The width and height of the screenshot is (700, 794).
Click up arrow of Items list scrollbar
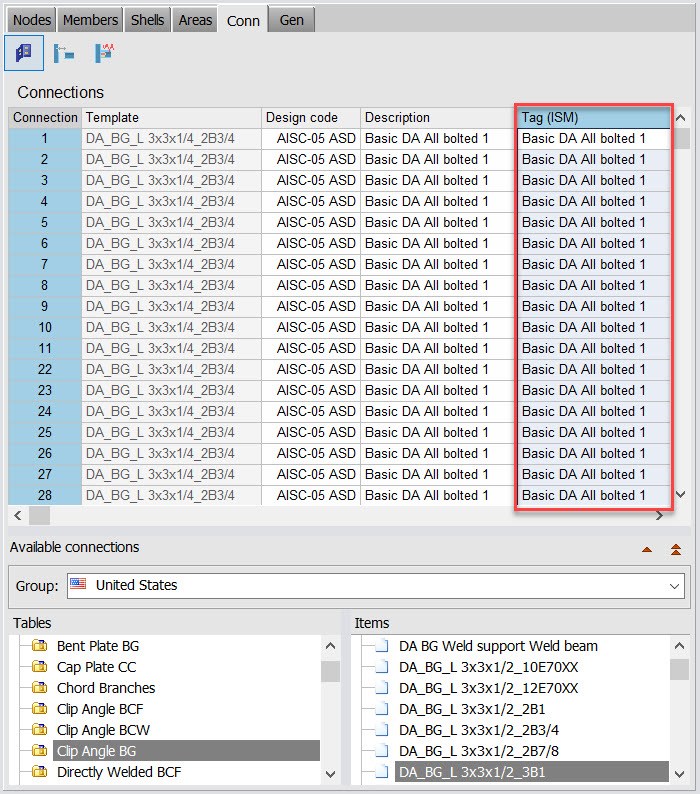click(x=679, y=646)
